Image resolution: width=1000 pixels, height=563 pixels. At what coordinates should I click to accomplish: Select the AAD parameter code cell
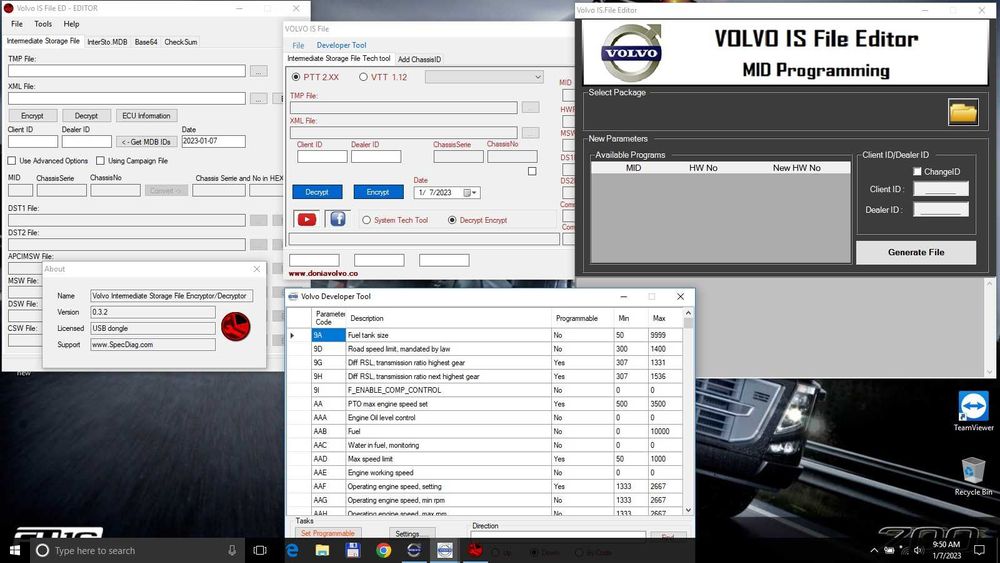(x=328, y=458)
